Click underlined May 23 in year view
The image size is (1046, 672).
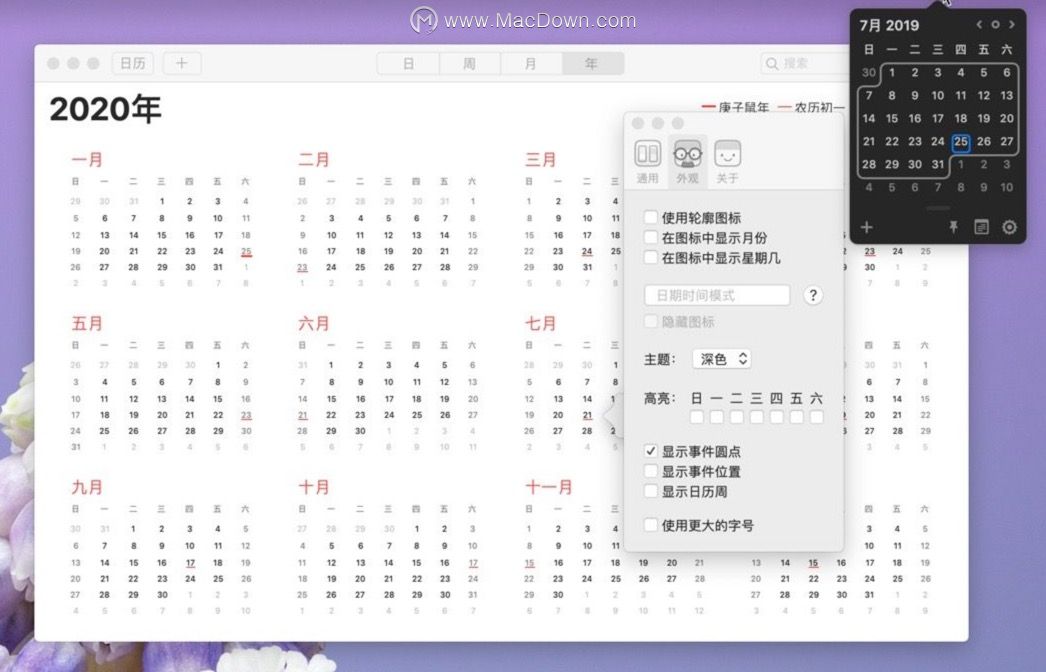tap(246, 415)
